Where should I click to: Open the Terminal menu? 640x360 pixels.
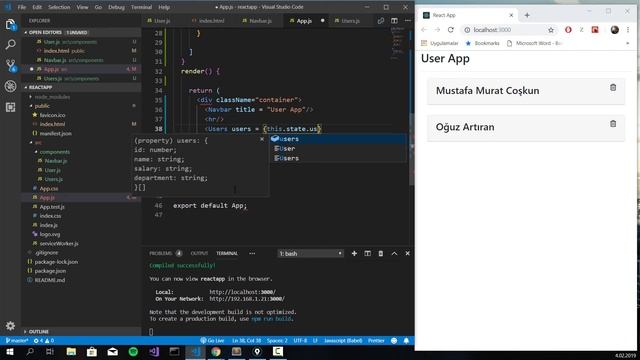(x=141, y=7)
